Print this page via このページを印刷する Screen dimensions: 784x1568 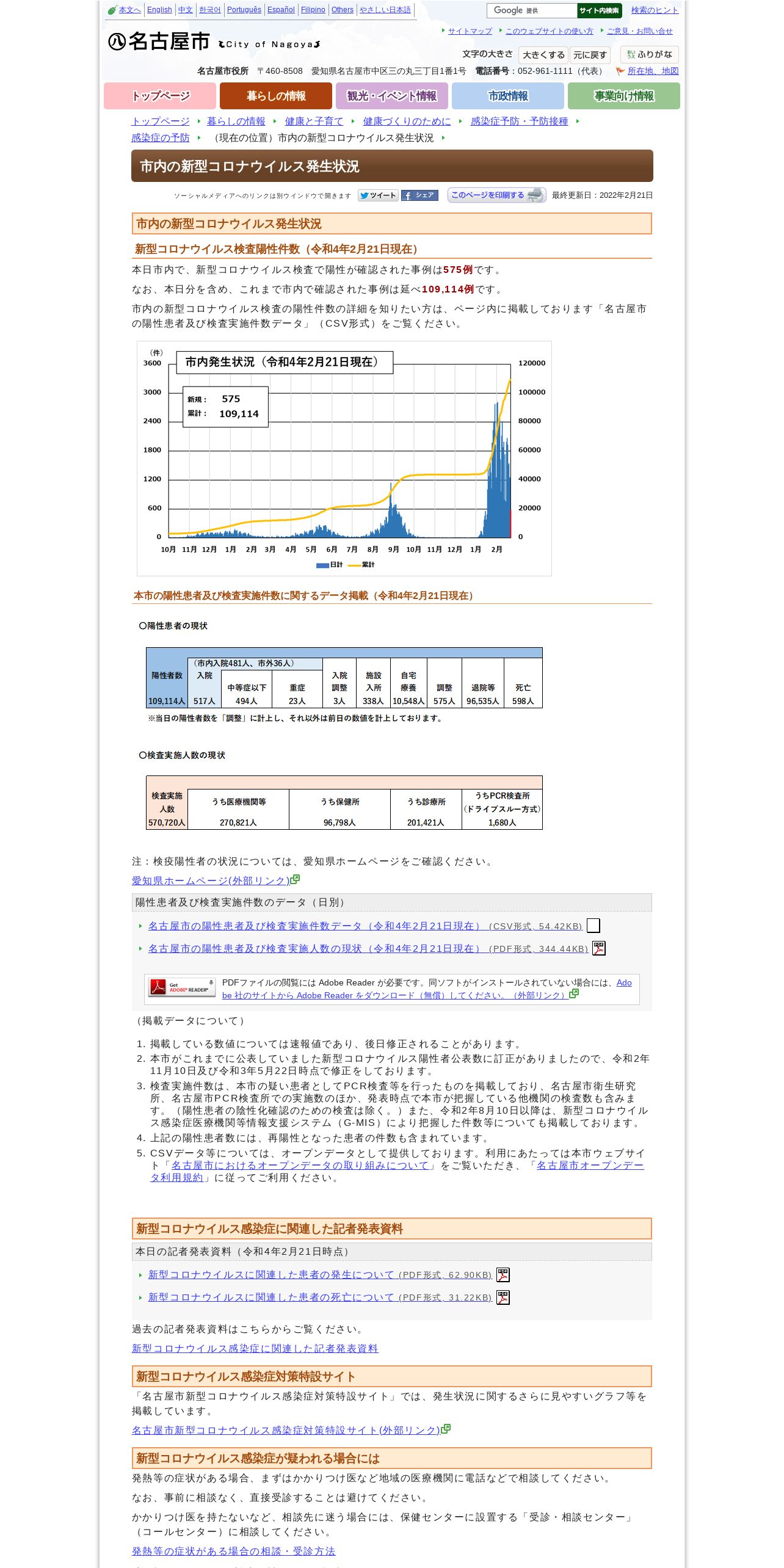tap(496, 195)
